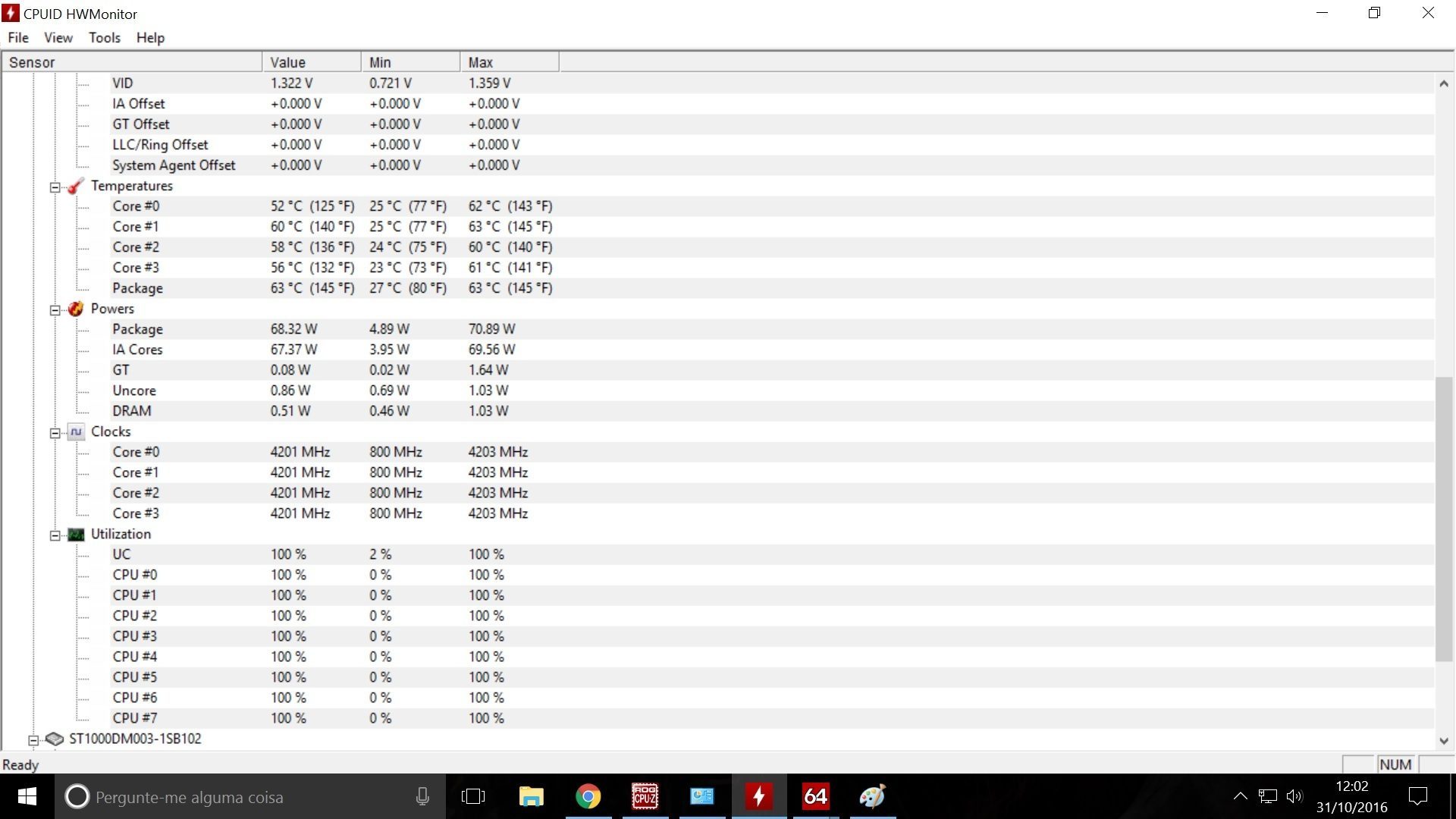
Task: Click the 4201 MHz value for clock Core #2
Action: click(x=300, y=493)
